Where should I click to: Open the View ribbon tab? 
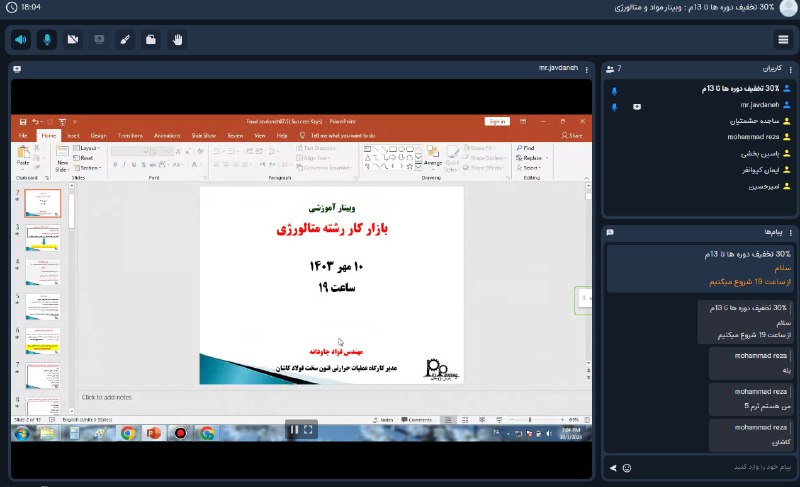260,136
